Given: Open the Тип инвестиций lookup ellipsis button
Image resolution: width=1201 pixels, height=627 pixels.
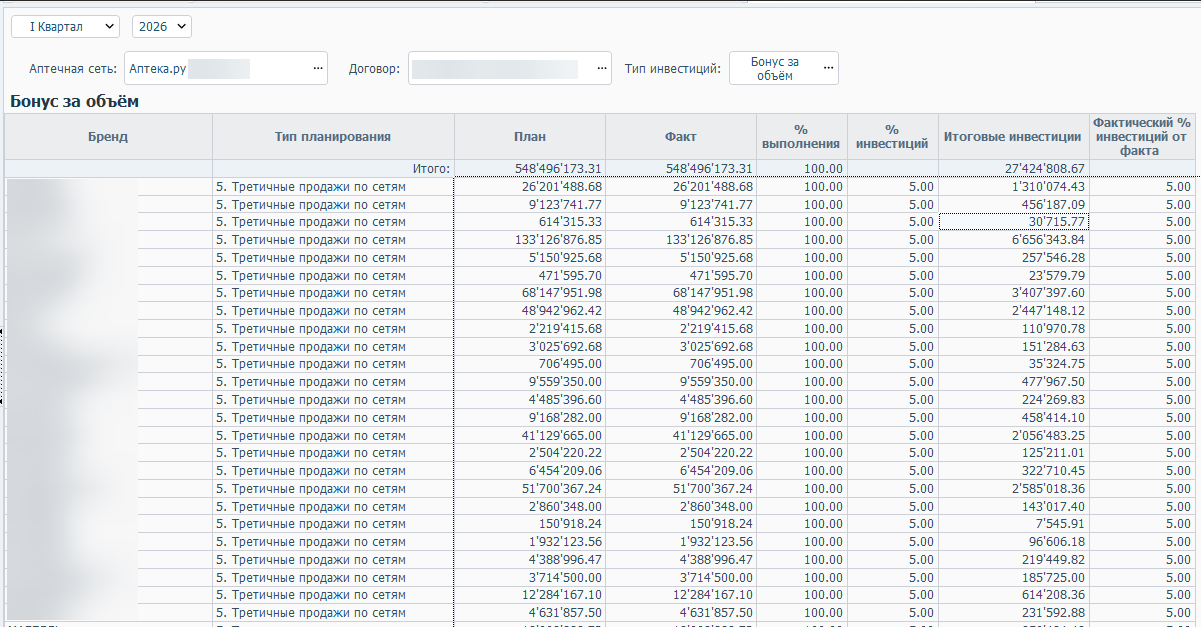Looking at the screenshot, I should click(x=828, y=69).
